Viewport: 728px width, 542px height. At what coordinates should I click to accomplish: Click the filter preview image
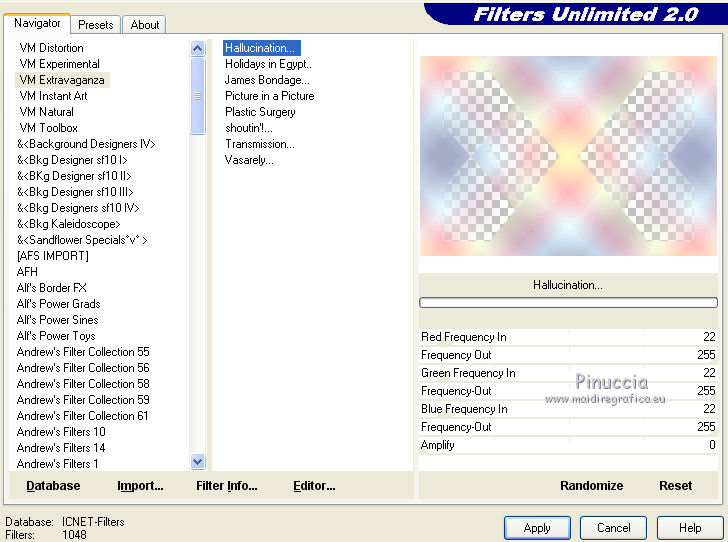tap(568, 156)
